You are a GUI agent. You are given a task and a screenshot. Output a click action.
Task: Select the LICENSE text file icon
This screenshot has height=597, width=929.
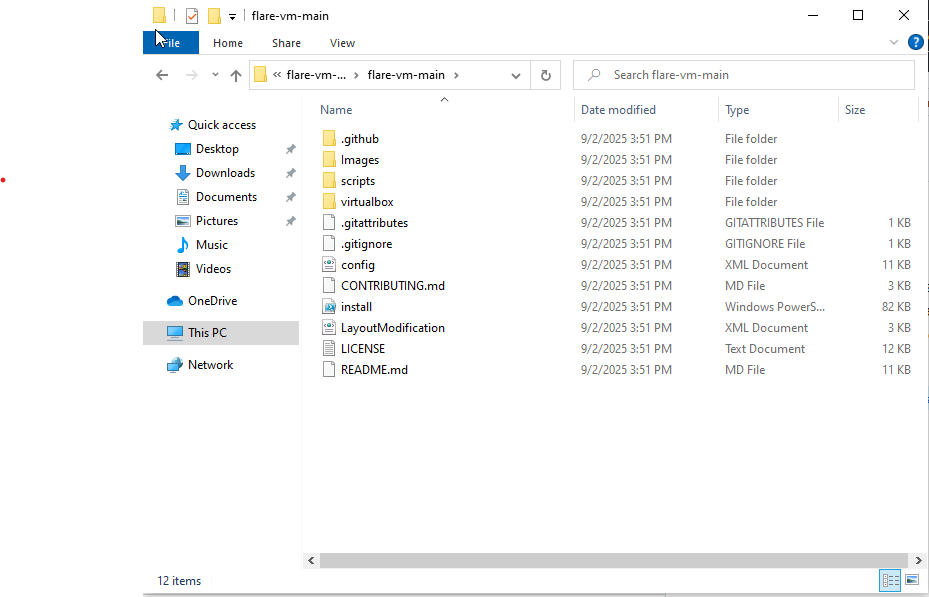click(x=329, y=349)
